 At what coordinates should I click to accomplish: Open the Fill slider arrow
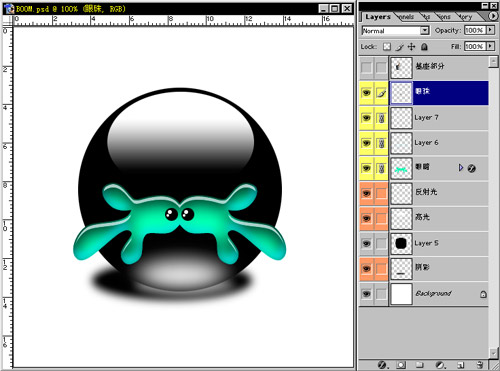click(x=490, y=46)
